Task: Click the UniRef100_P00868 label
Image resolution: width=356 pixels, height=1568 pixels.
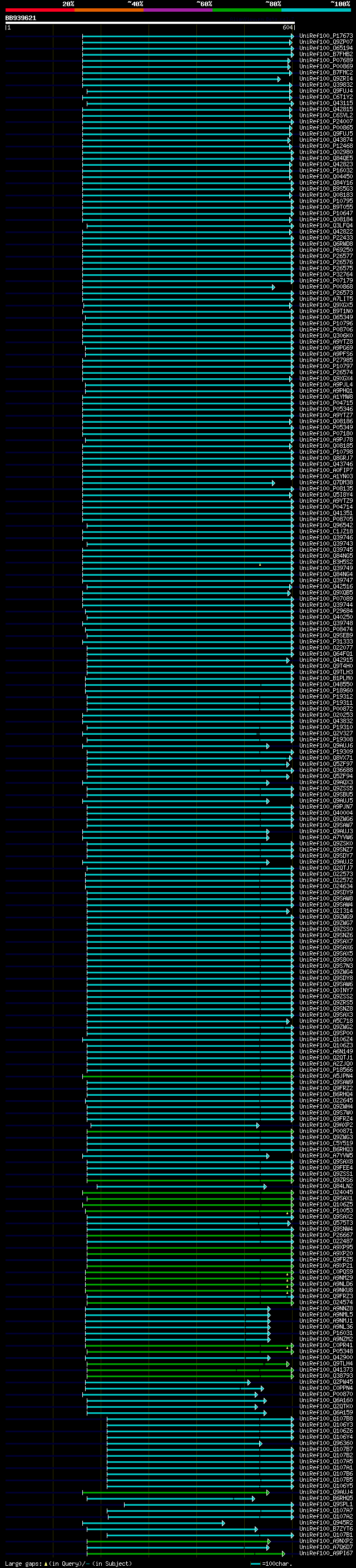Action: click(326, 286)
